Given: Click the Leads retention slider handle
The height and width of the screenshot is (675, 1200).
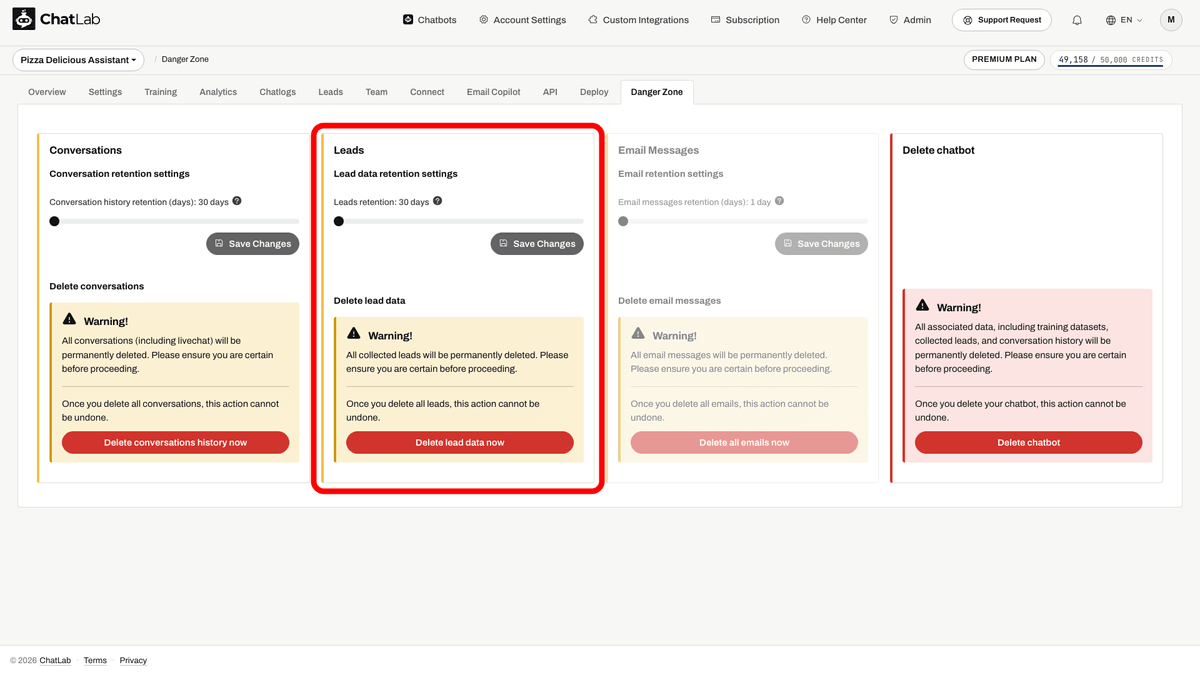Looking at the screenshot, I should point(339,221).
